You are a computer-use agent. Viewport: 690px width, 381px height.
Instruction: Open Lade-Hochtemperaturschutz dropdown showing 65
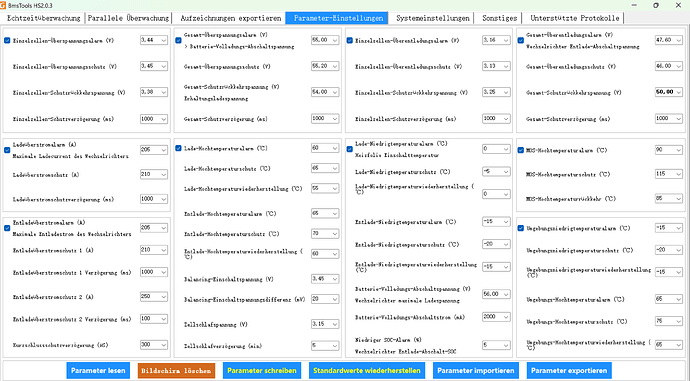pyautogui.click(x=325, y=169)
